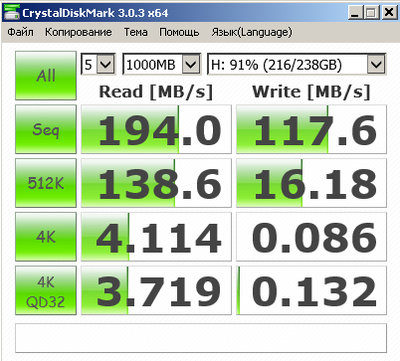Click the CrystalDiskMark title bar app icon
Viewport: 400px width, 361px height.
coord(11,12)
